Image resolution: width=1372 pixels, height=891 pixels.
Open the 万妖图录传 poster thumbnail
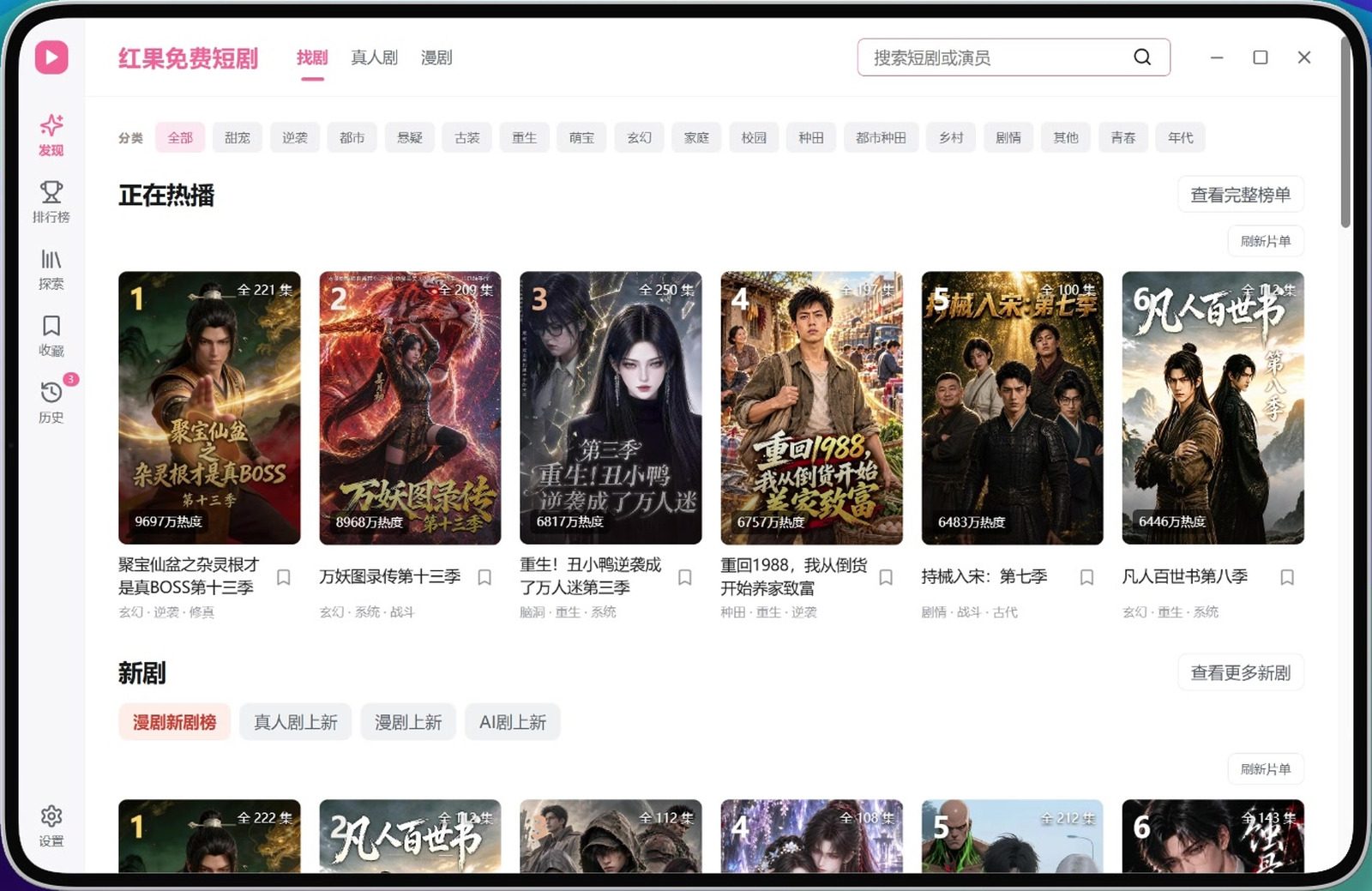[410, 408]
